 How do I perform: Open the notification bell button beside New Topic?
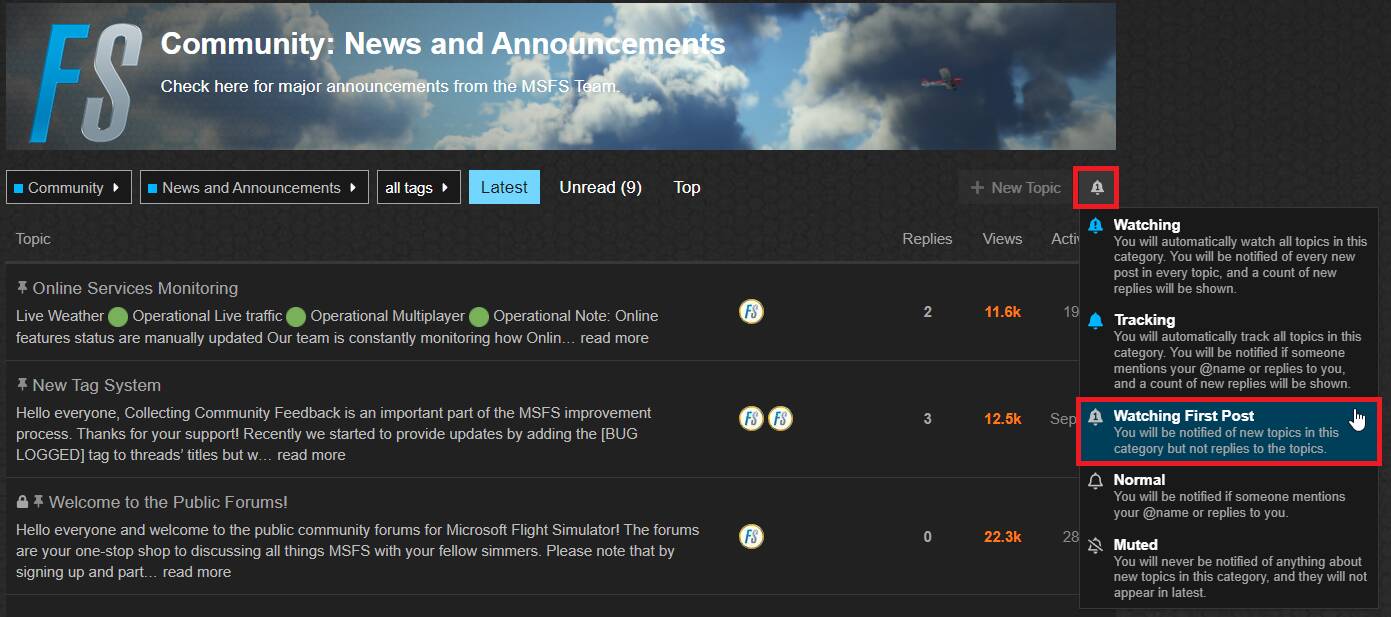coord(1097,187)
